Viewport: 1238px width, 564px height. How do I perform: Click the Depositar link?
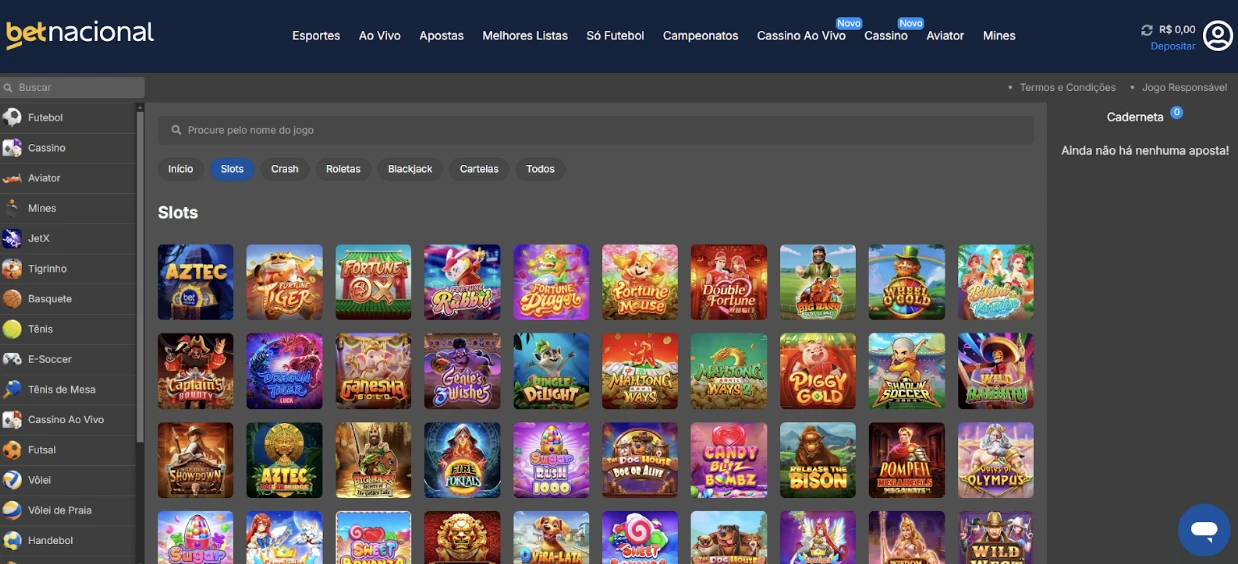pyautogui.click(x=1173, y=46)
